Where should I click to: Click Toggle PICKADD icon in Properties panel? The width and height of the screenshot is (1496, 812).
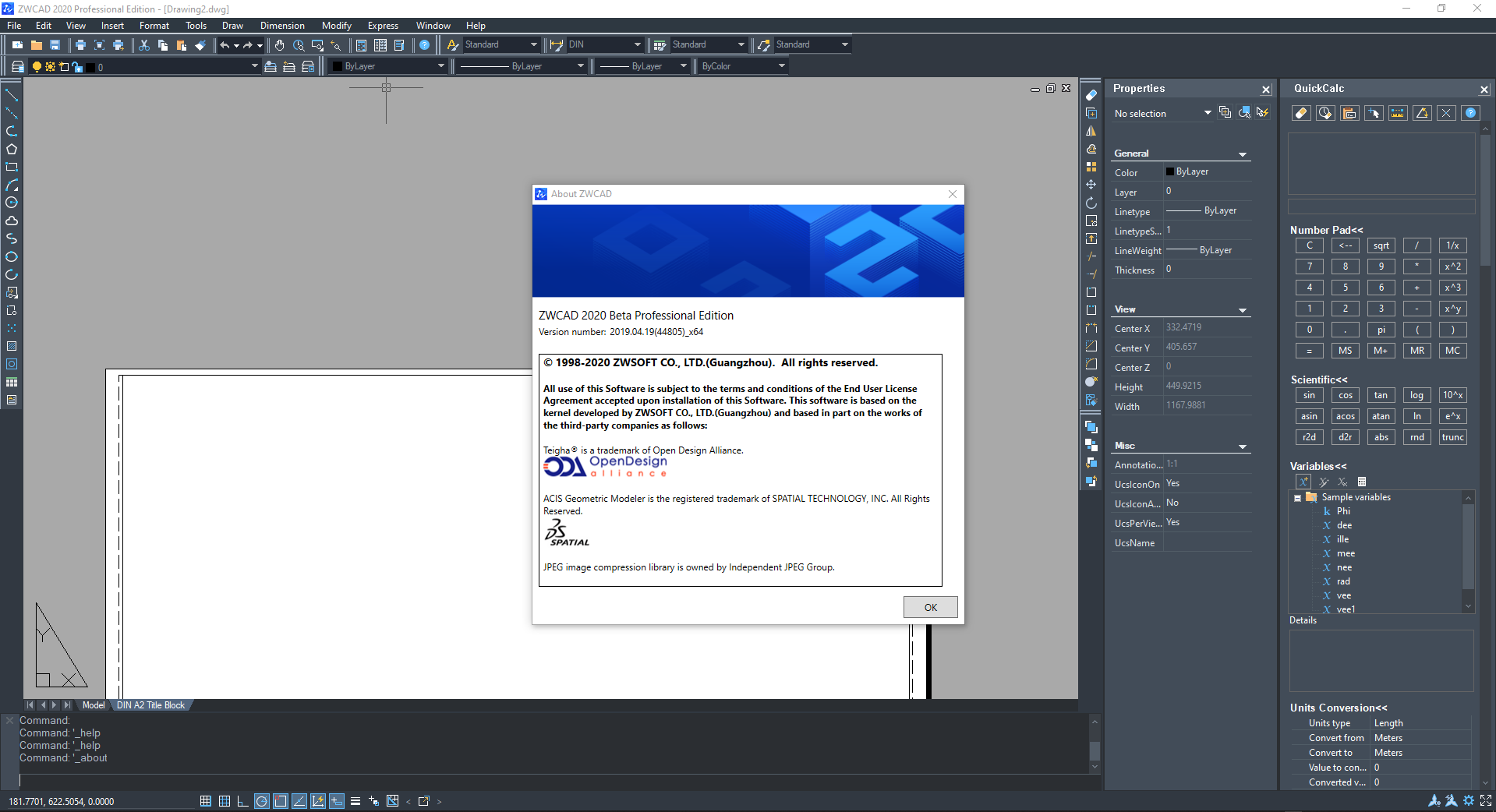(1225, 113)
